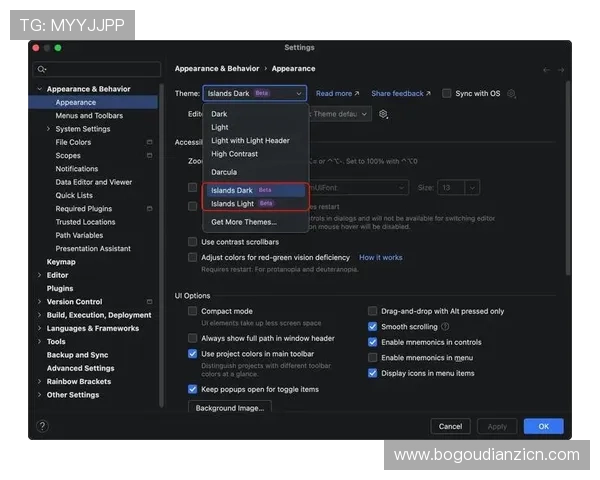600x480 pixels.
Task: Click the search magnifier icon in settings
Action: click(42, 70)
